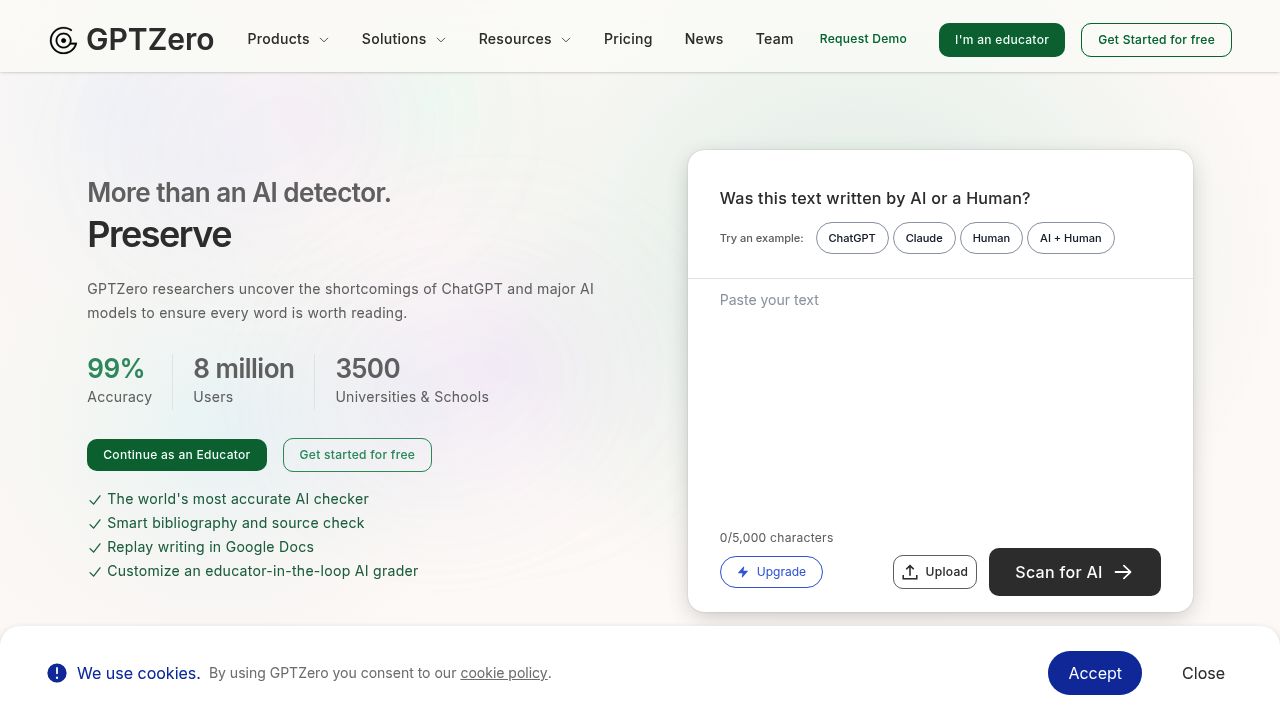The image size is (1280, 720).
Task: Click the '8 million' users figure
Action: tap(244, 368)
